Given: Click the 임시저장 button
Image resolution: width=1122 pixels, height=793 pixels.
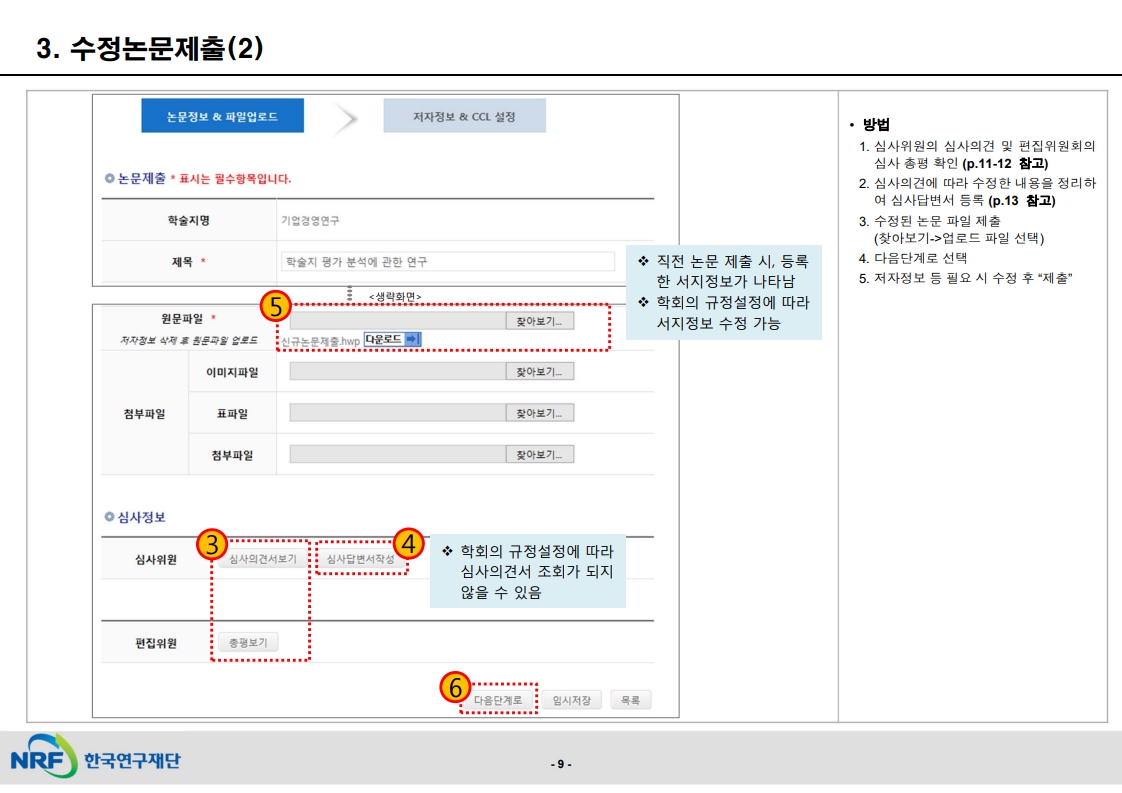Looking at the screenshot, I should [x=572, y=700].
